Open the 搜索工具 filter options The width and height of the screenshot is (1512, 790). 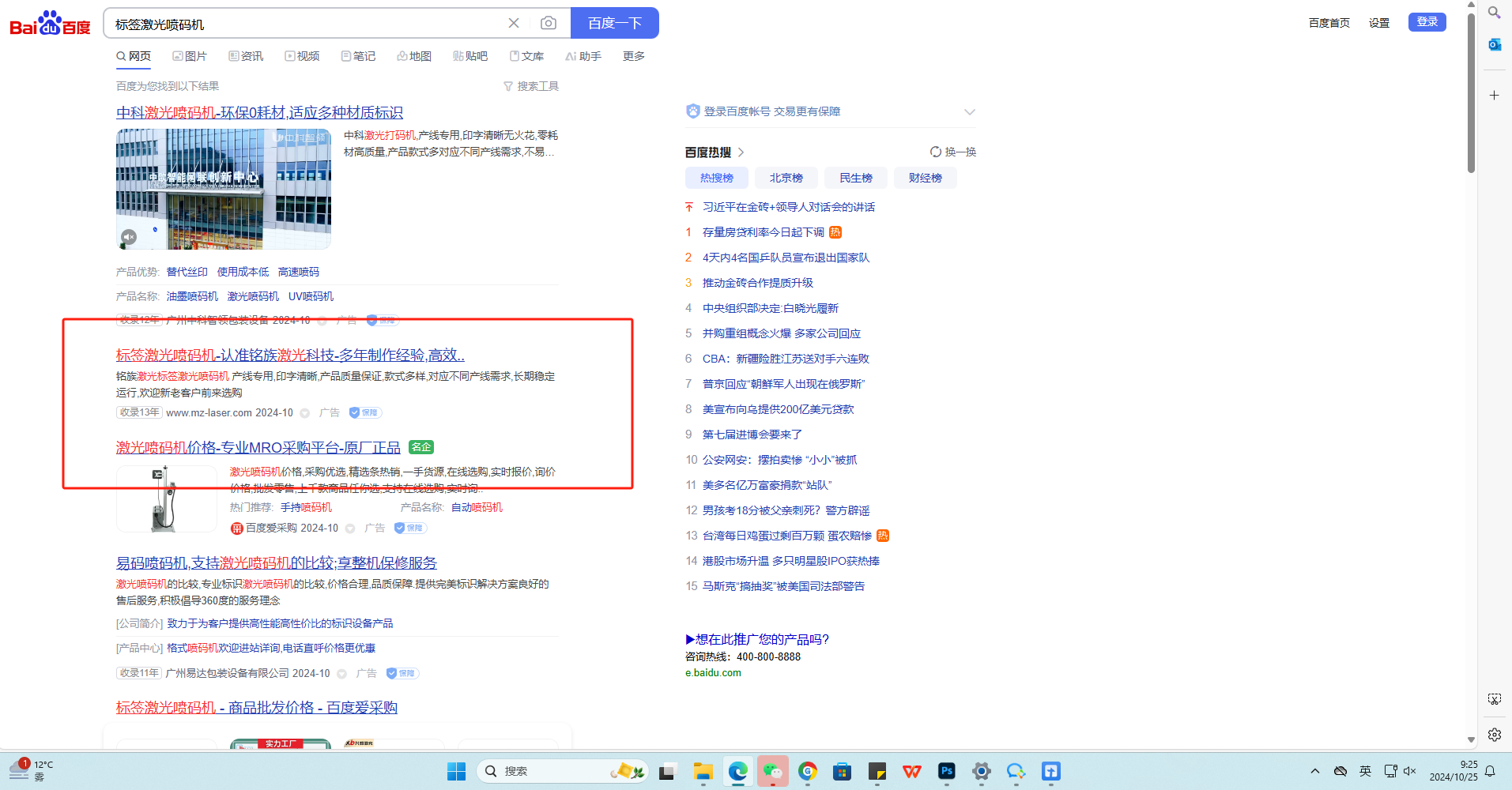pyautogui.click(x=531, y=86)
